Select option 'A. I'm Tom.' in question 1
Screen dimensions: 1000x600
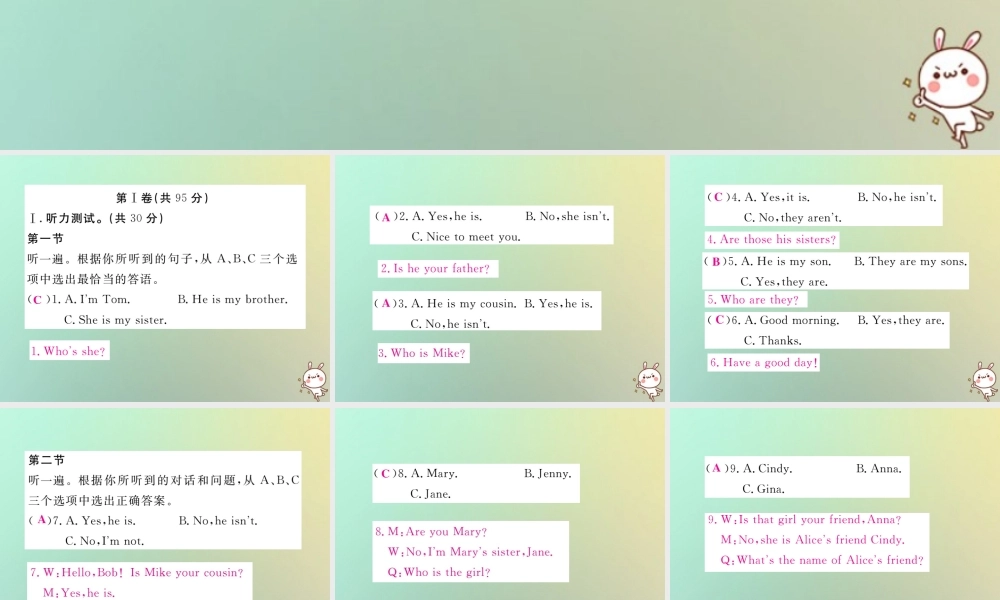[x=97, y=299]
